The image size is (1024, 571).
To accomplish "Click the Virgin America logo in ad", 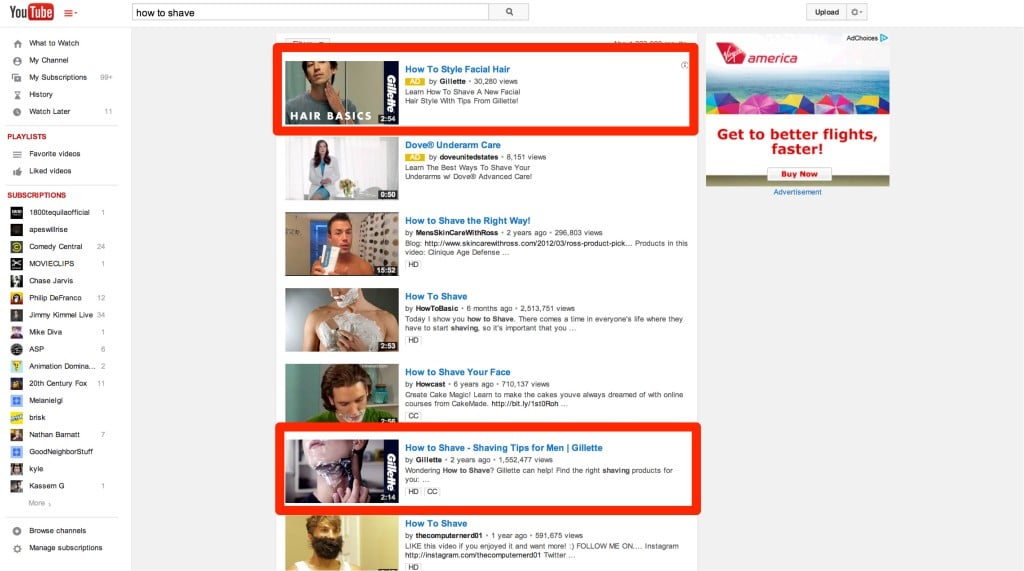I will pyautogui.click(x=757, y=54).
